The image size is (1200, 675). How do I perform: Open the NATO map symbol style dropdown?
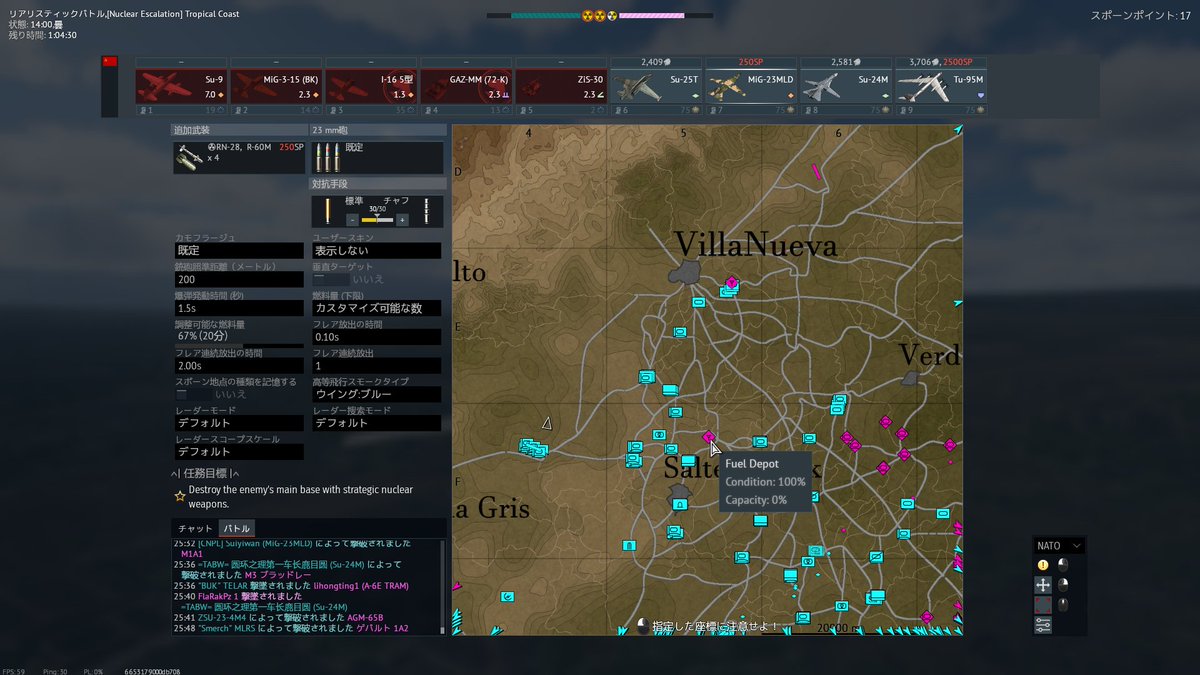tap(1060, 546)
